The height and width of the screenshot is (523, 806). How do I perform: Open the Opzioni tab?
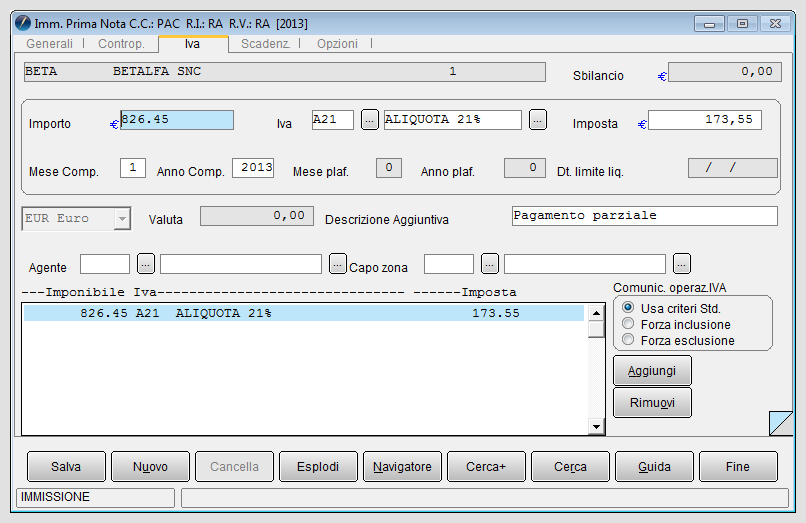(x=337, y=44)
